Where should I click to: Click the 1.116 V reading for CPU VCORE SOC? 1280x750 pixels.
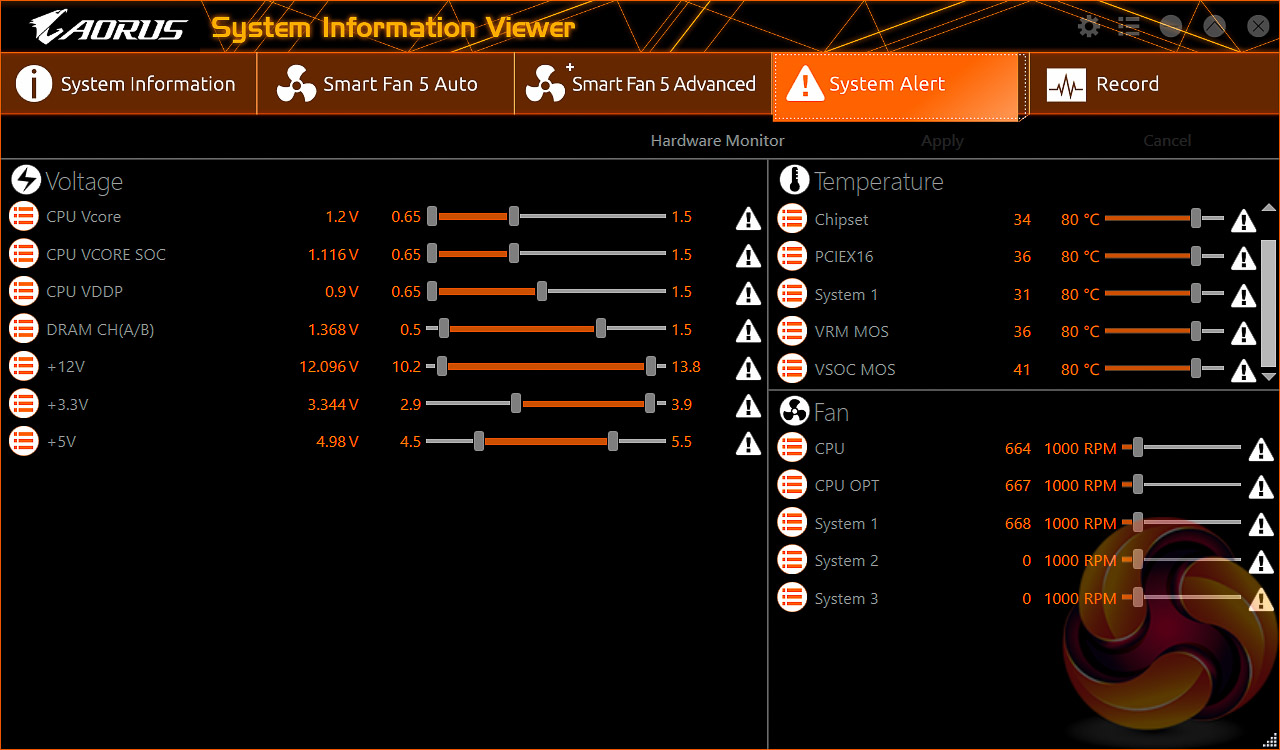click(x=334, y=255)
